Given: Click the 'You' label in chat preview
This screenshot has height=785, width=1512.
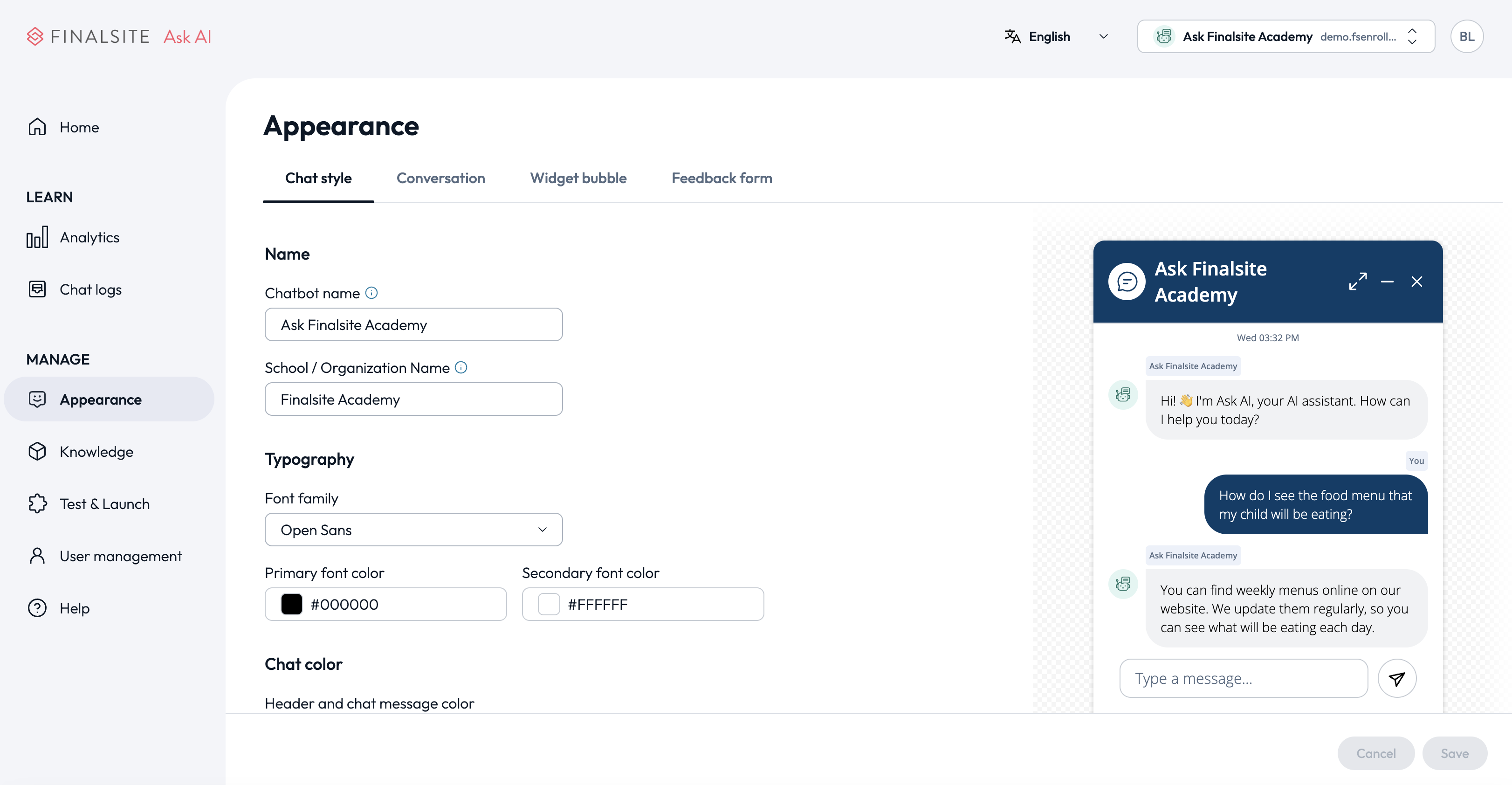Looking at the screenshot, I should pos(1416,461).
